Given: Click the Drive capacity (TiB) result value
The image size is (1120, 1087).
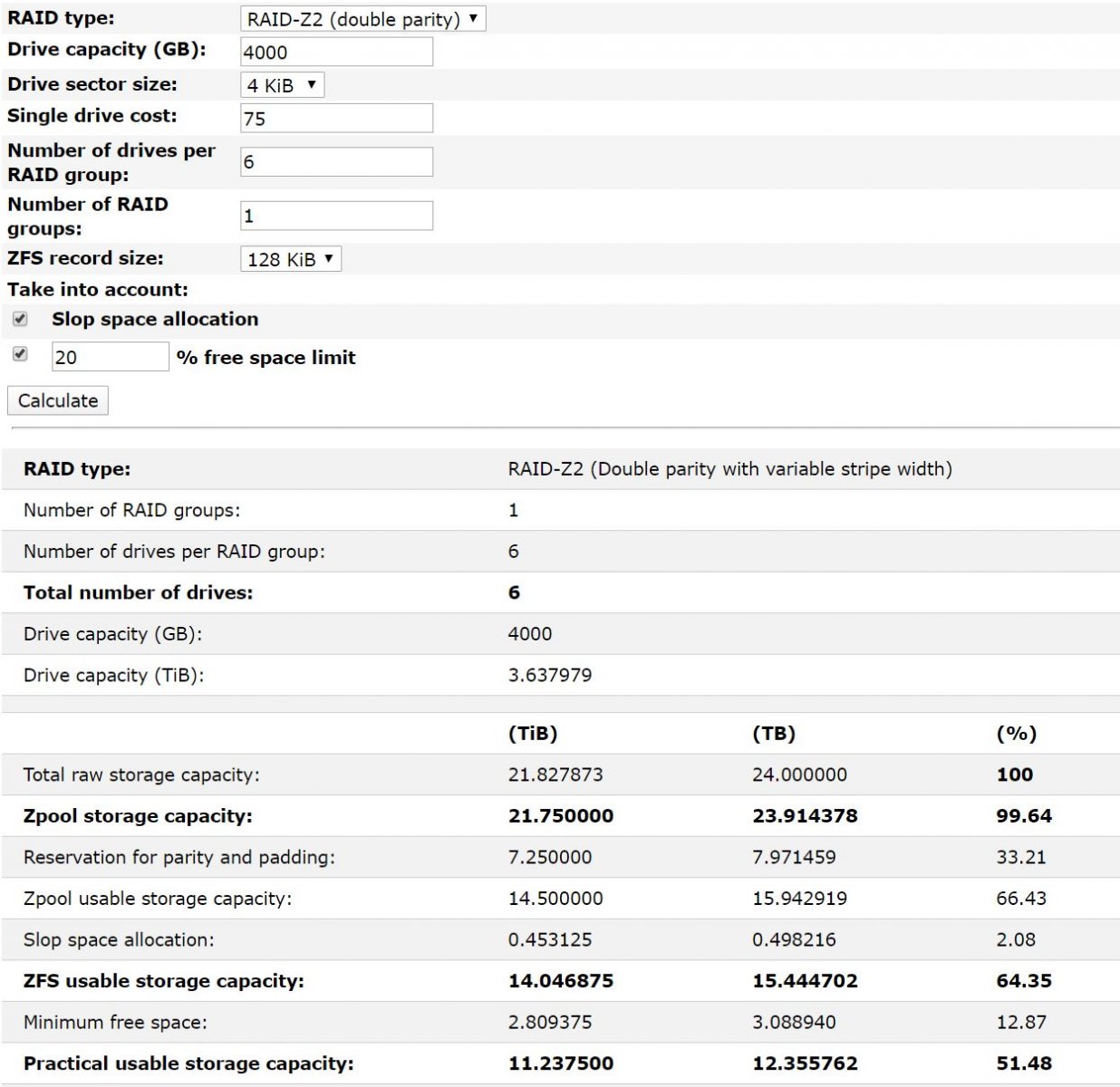Looking at the screenshot, I should 549,675.
